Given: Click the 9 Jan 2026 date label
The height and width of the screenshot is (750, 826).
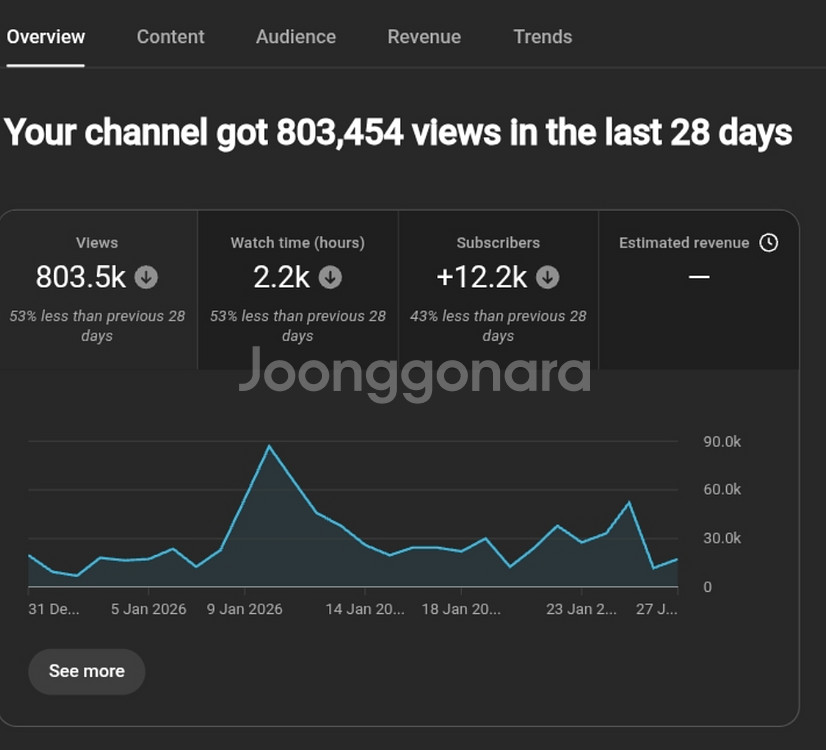Looking at the screenshot, I should click(x=245, y=609).
